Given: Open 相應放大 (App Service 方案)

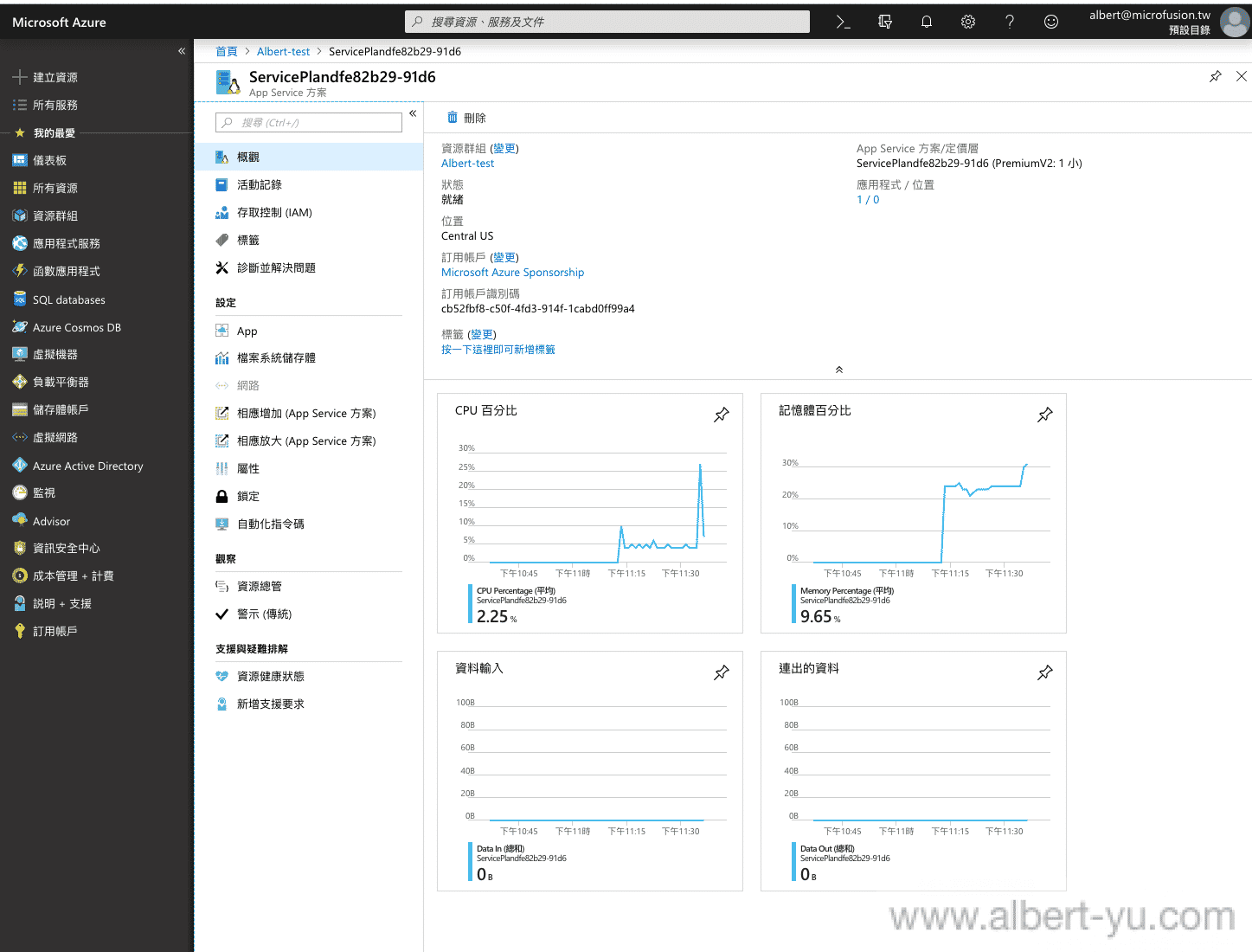Looking at the screenshot, I should click(x=309, y=441).
